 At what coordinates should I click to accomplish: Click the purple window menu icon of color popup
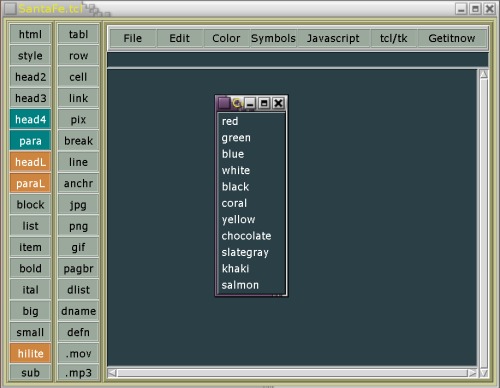click(x=224, y=103)
